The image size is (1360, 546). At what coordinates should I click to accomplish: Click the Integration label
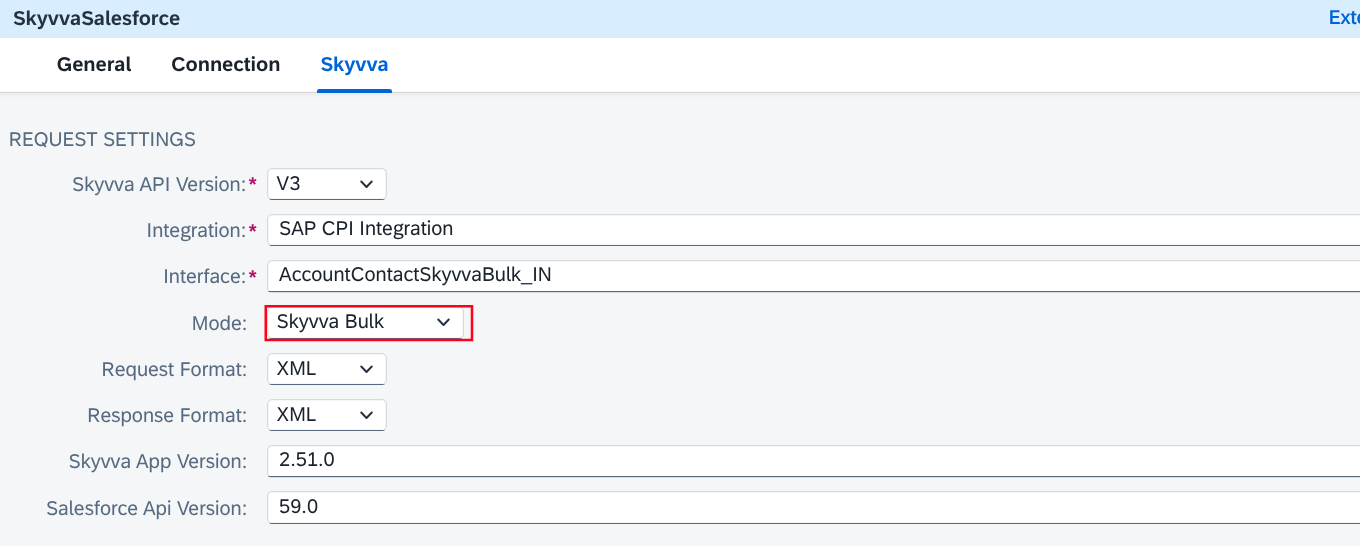(x=196, y=230)
